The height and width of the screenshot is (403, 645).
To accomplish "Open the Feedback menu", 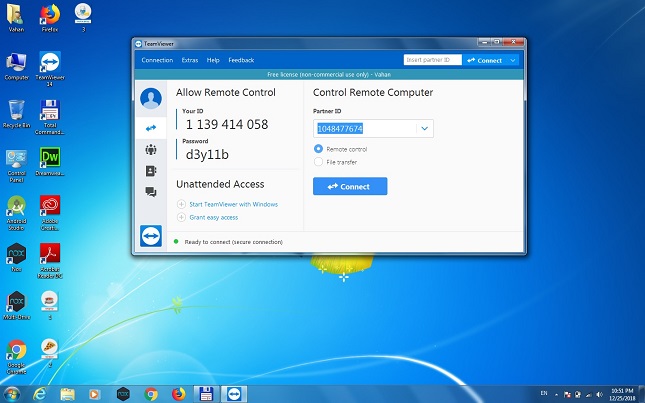I will [241, 60].
